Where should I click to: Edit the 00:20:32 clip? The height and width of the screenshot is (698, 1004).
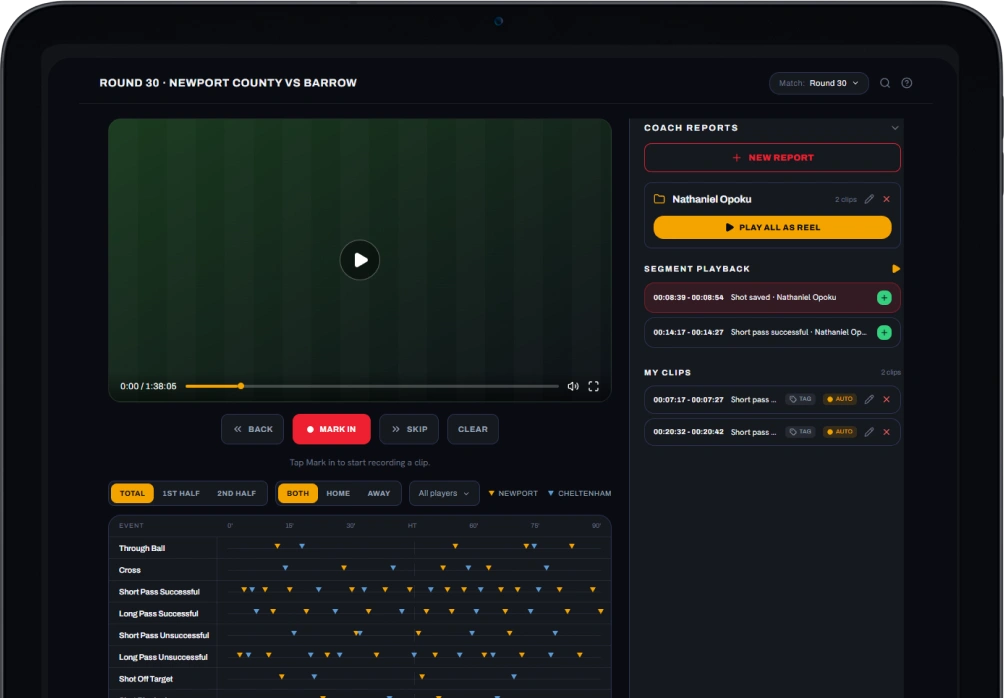[869, 432]
